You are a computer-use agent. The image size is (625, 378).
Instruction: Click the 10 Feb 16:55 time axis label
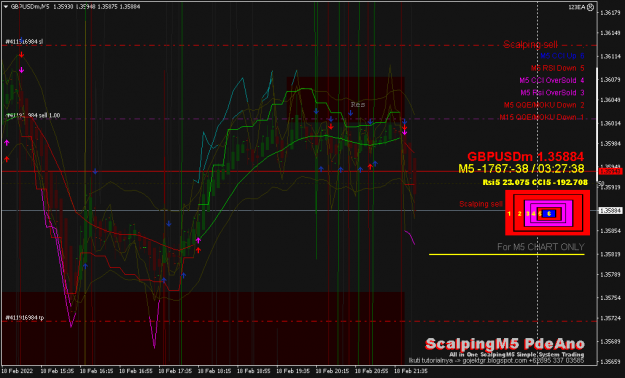click(x=136, y=371)
